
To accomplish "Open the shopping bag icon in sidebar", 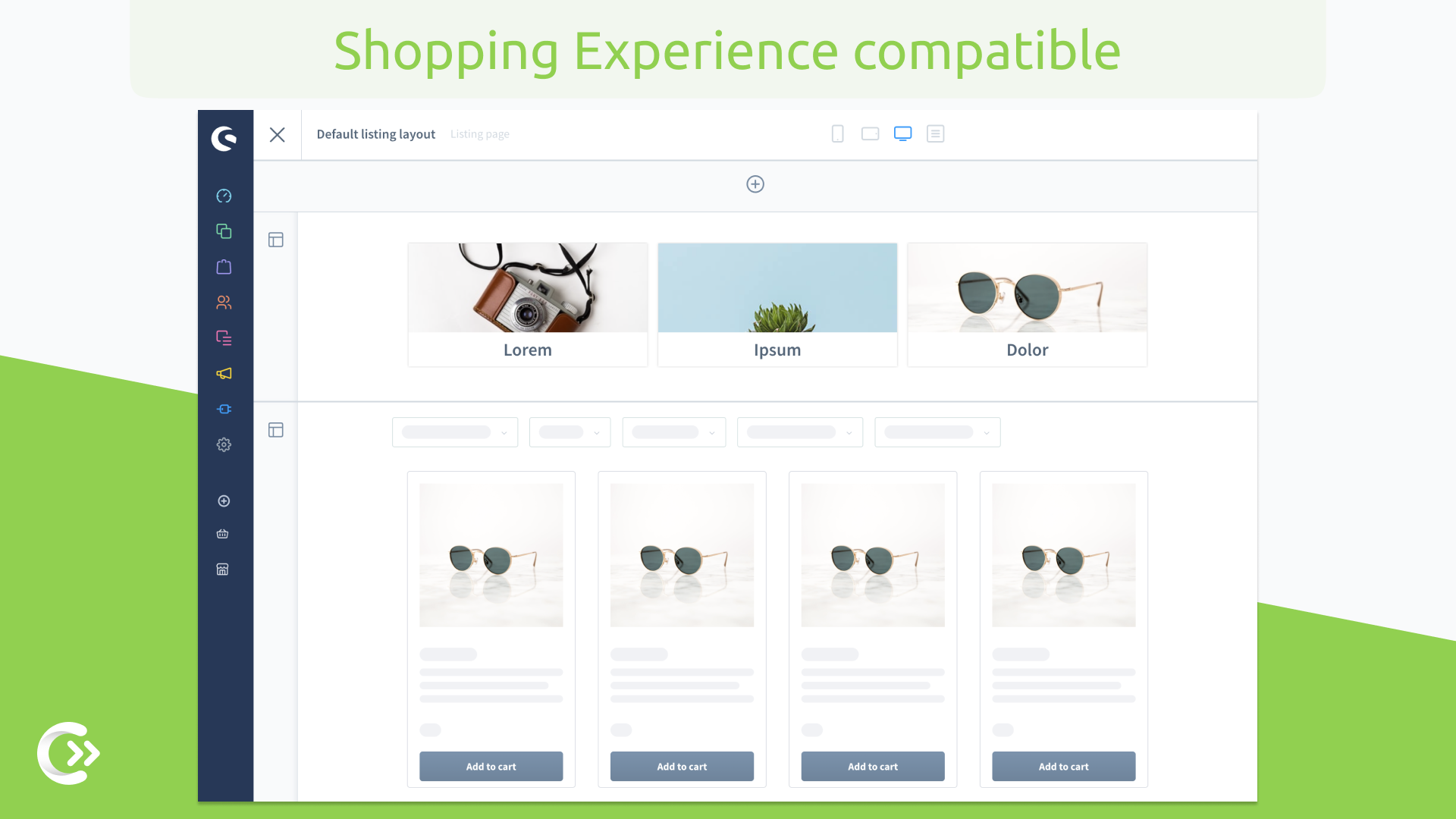I will point(224,267).
